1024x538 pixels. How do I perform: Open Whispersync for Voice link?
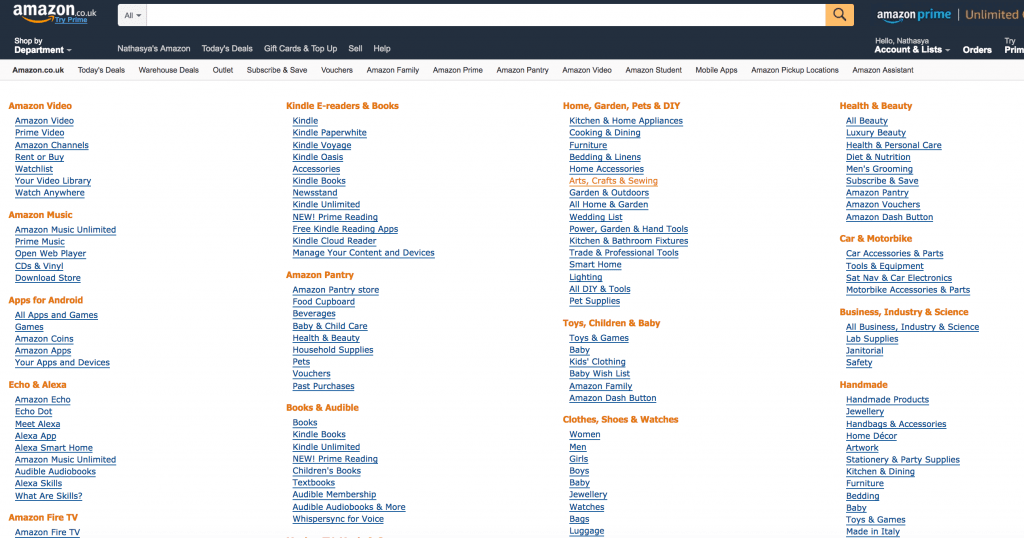pyautogui.click(x=338, y=519)
